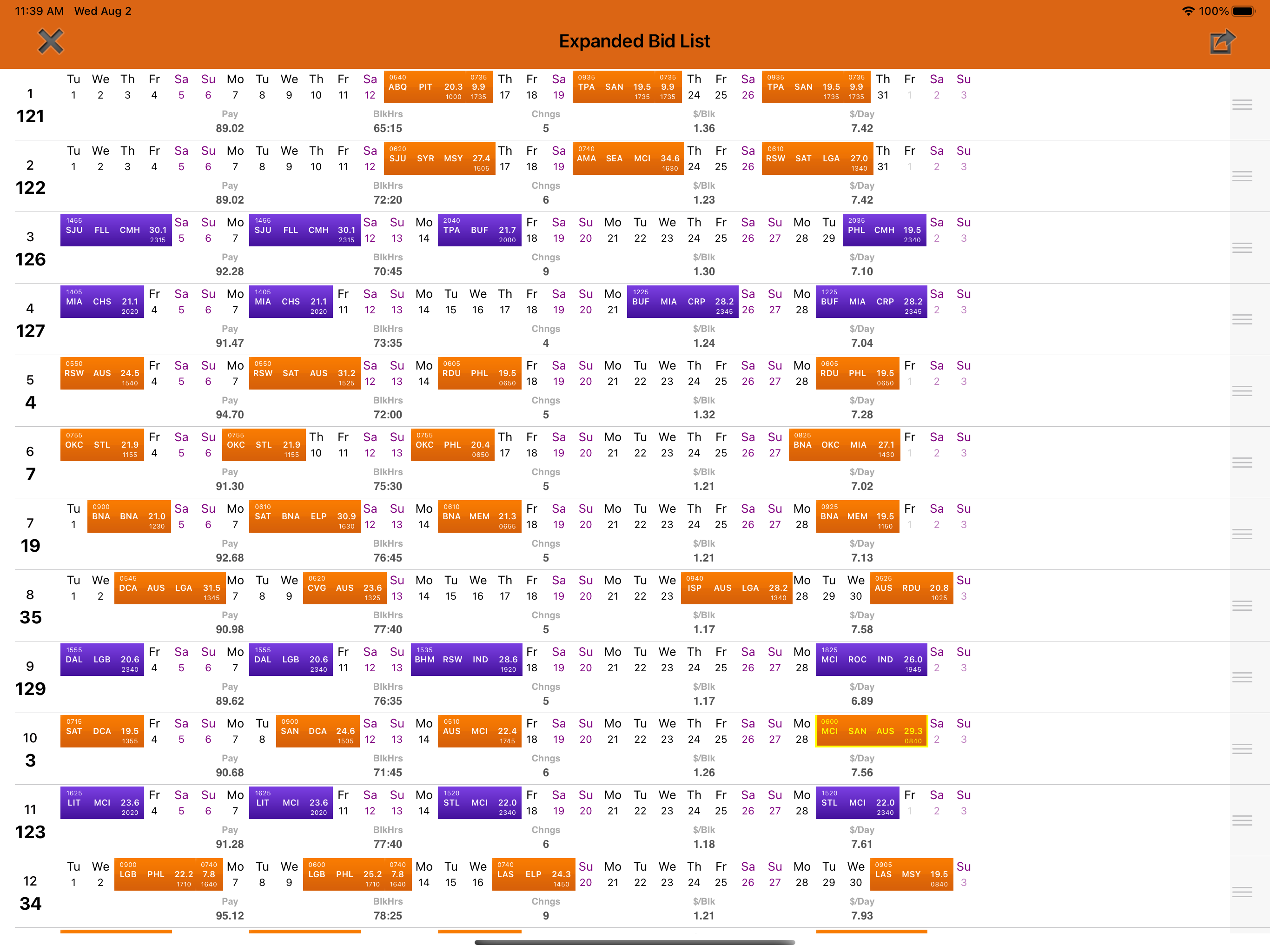Grab reorder handle for line 127
The image size is (1270, 952).
tap(1242, 319)
